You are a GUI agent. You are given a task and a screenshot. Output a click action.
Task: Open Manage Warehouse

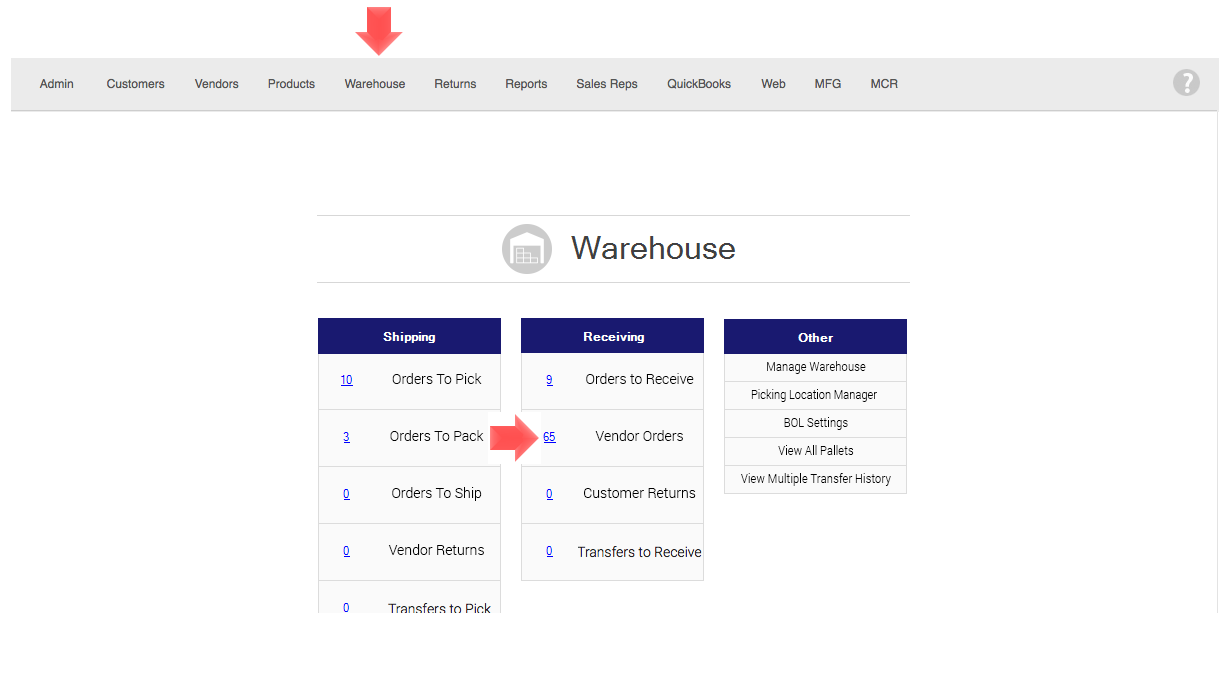[815, 367]
